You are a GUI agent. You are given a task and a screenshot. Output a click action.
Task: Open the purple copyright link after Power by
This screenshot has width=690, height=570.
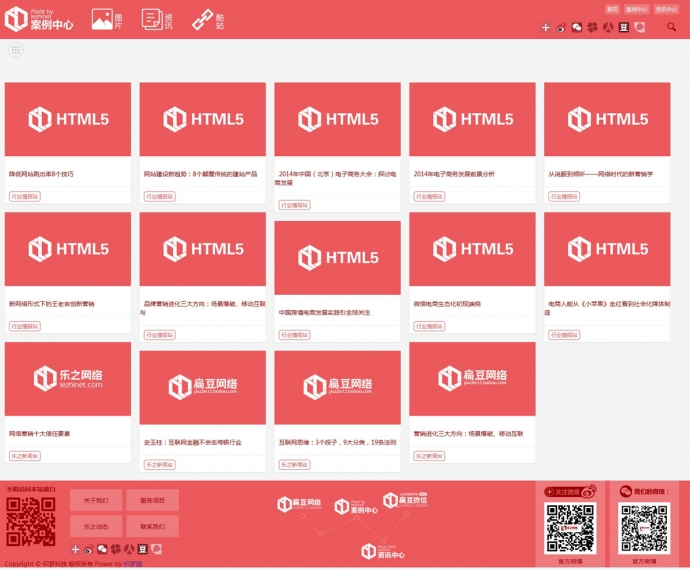132,564
